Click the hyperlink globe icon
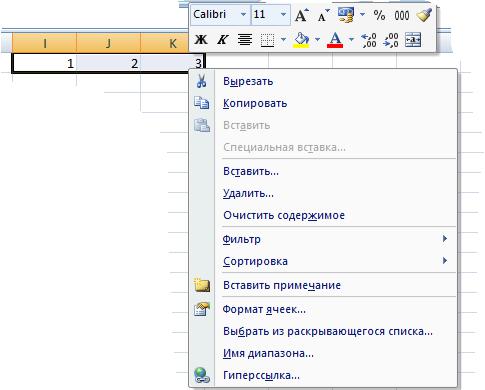Viewport: 485px width, 390px height. tap(202, 375)
